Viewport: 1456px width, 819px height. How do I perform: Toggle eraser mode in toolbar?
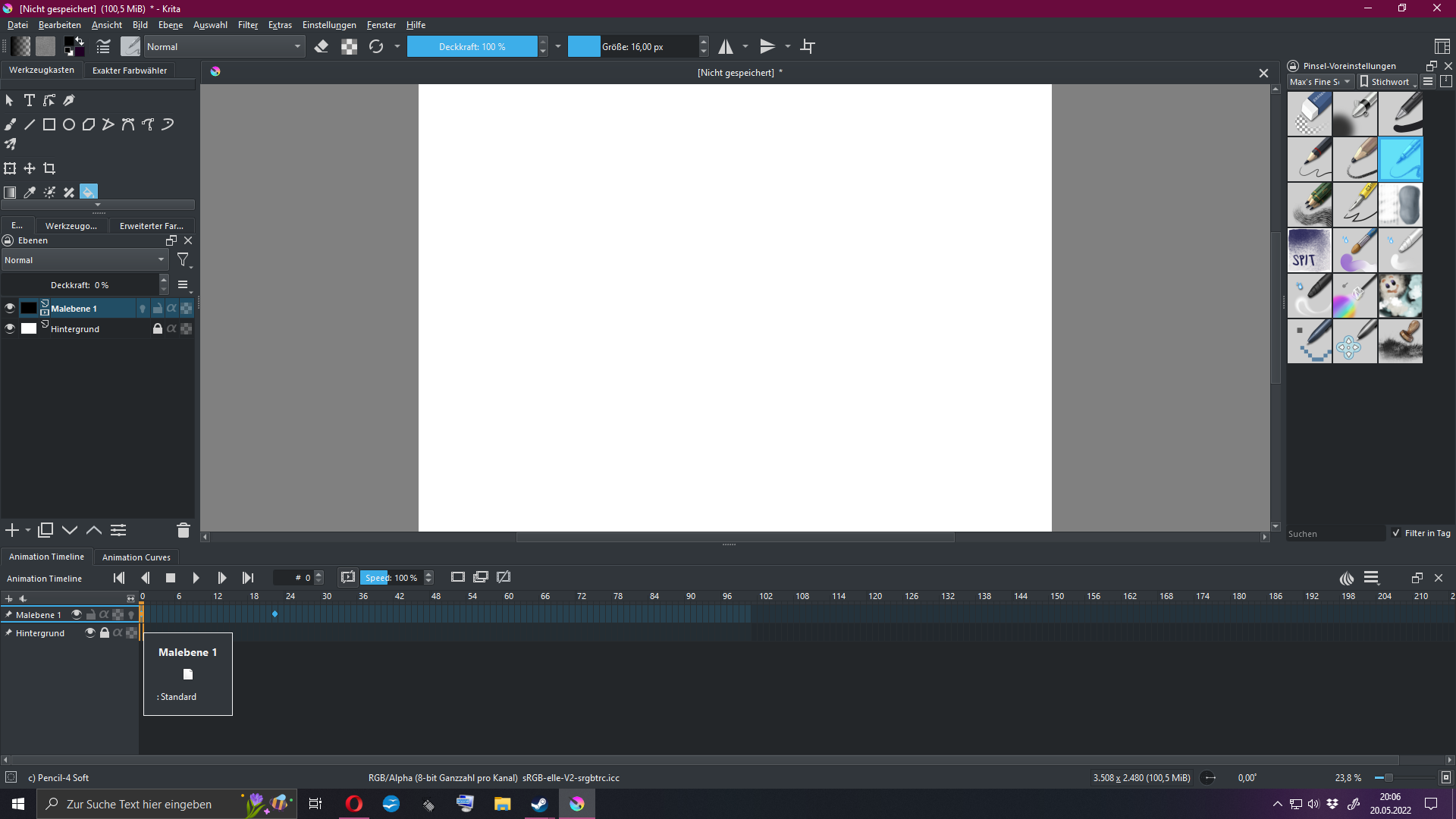point(322,47)
